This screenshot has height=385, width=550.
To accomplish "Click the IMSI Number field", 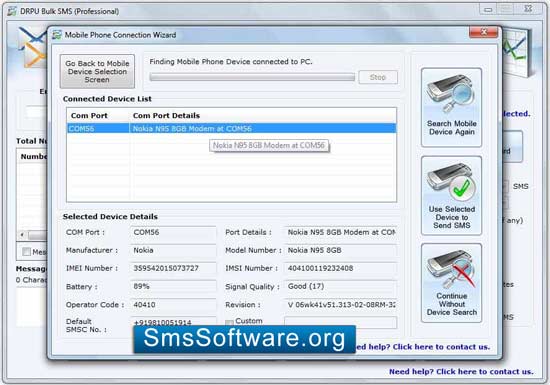I will (341, 268).
